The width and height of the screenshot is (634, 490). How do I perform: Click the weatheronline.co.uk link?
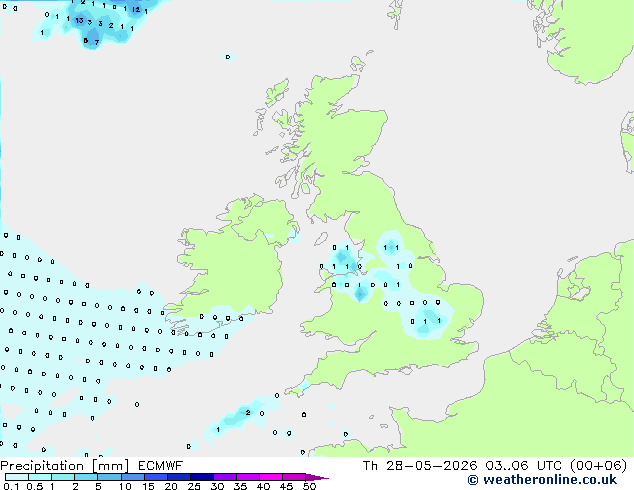point(542,480)
